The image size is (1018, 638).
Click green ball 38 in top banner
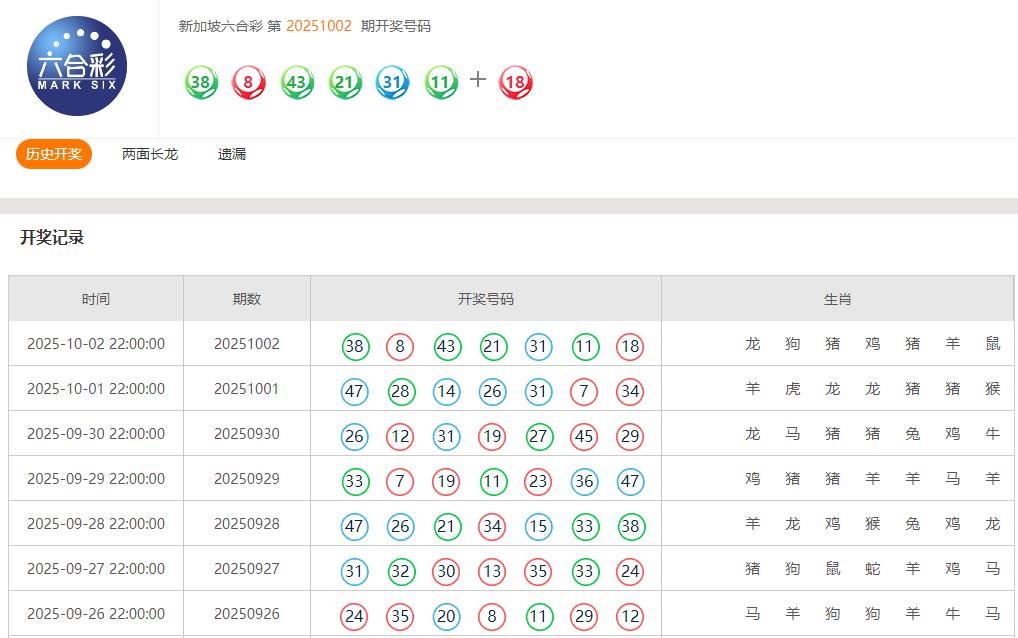click(200, 82)
